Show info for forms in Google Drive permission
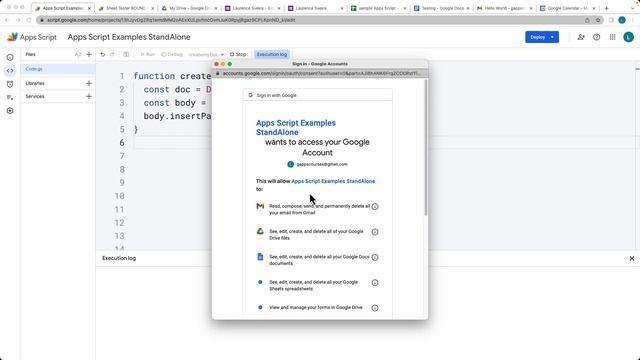Screen dimensions: 640x360 click(375, 308)
